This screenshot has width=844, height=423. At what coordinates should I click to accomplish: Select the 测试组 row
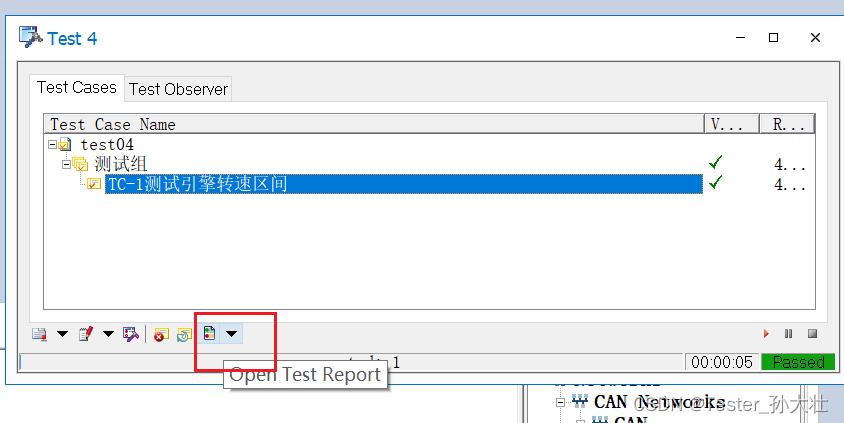pyautogui.click(x=121, y=164)
